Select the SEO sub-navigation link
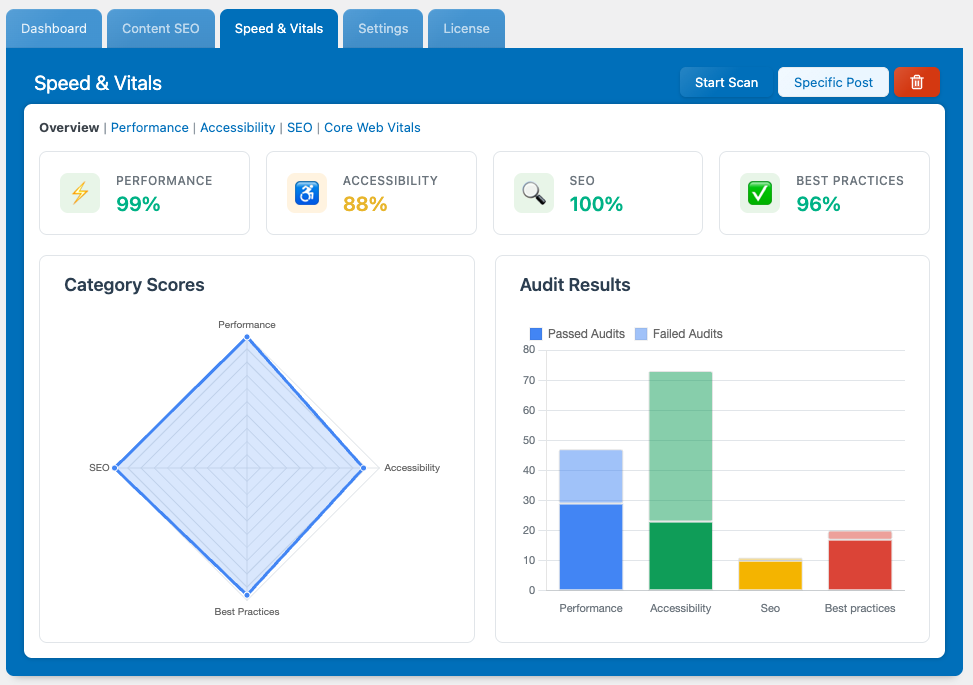The width and height of the screenshot is (973, 685). click(299, 128)
